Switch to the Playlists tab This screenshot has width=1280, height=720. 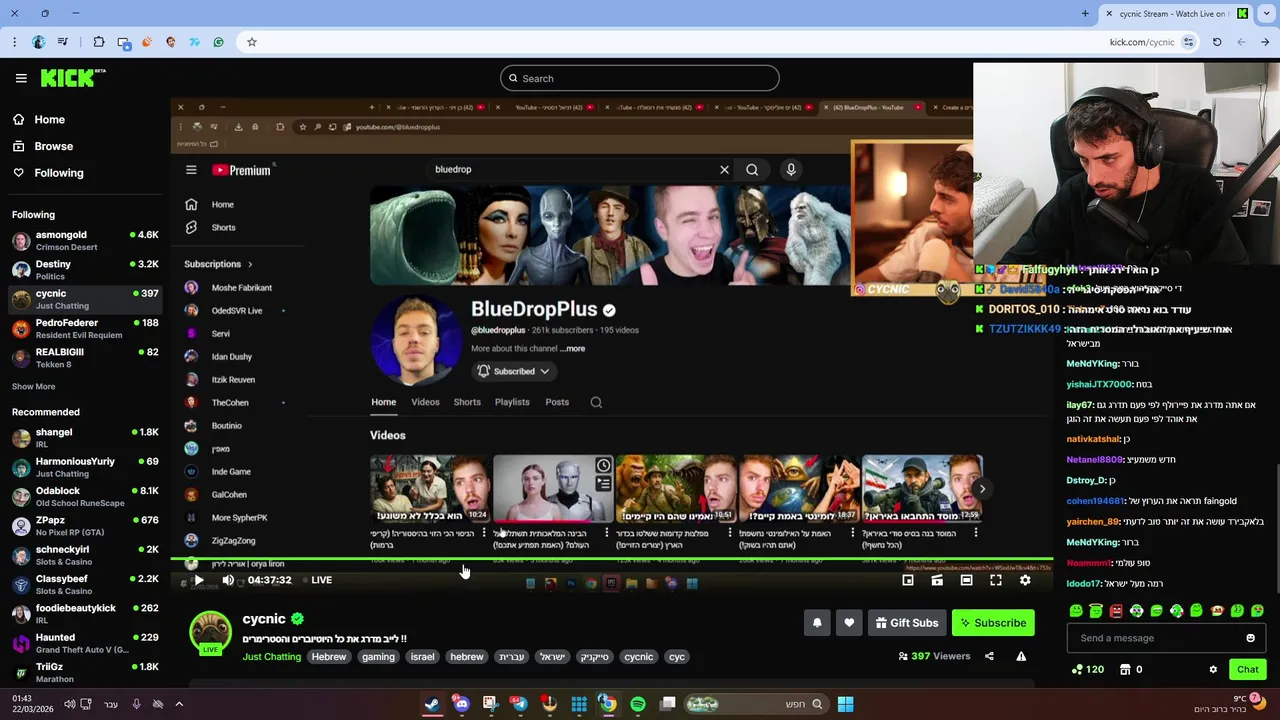coord(512,402)
